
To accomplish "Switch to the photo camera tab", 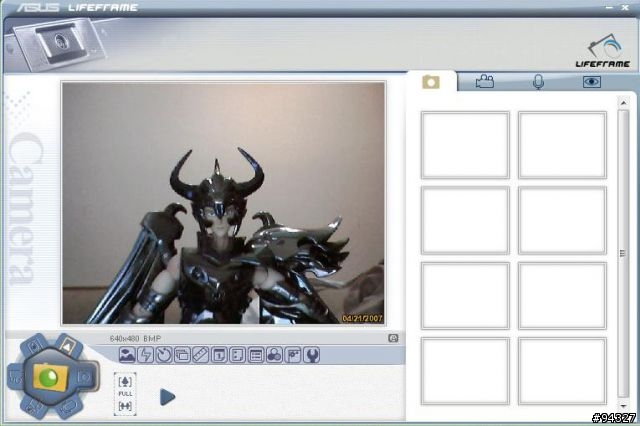I will [431, 82].
